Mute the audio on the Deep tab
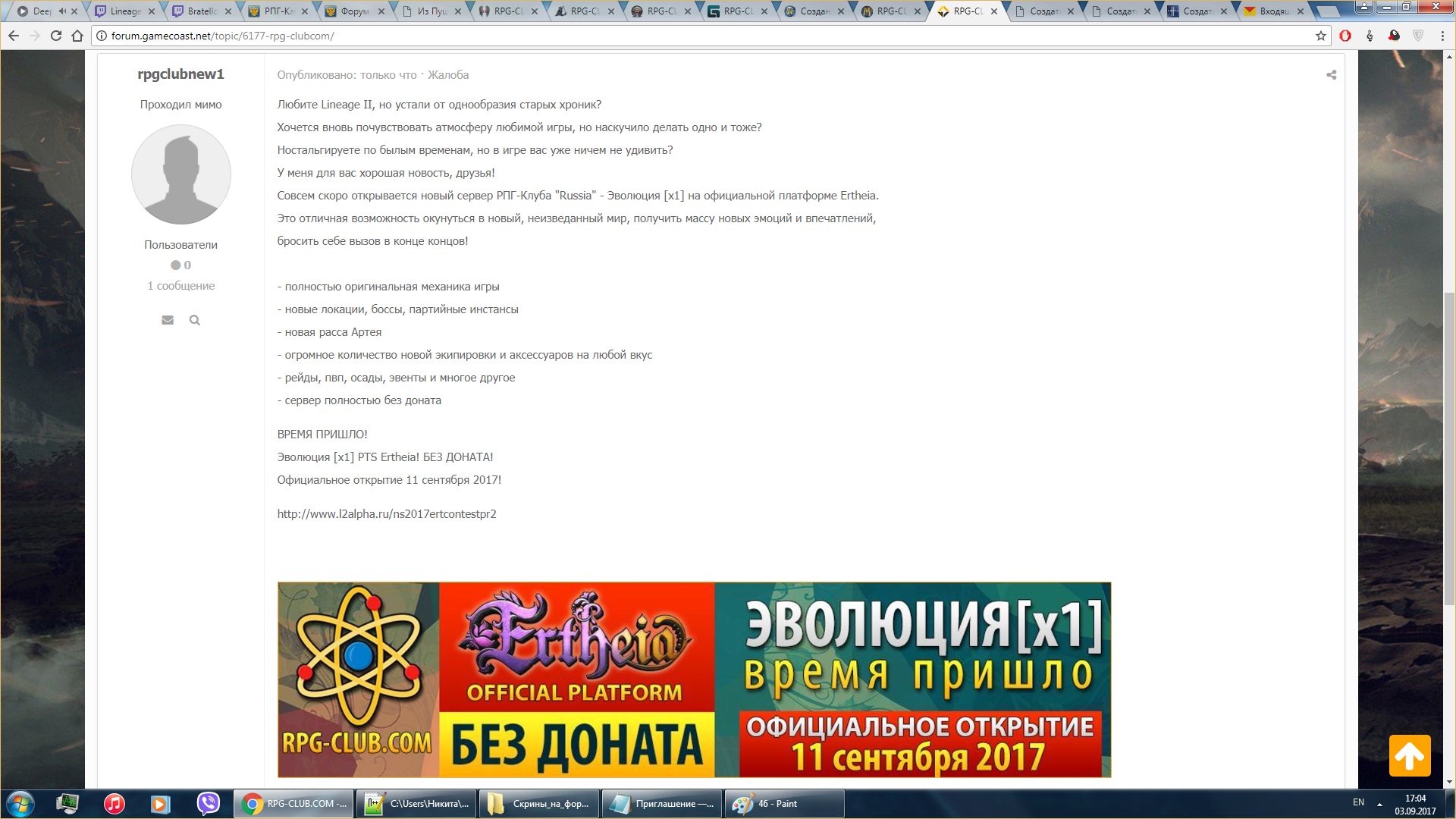Screen dimensions: 1456x819 pyautogui.click(x=62, y=11)
